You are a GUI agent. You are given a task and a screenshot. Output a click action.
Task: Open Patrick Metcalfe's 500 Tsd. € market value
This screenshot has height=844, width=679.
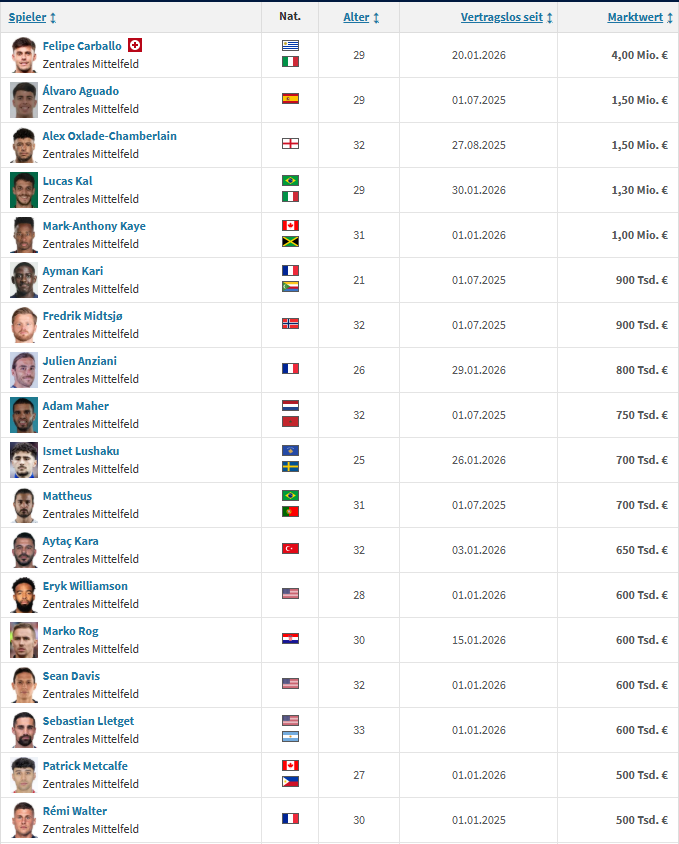coord(640,775)
